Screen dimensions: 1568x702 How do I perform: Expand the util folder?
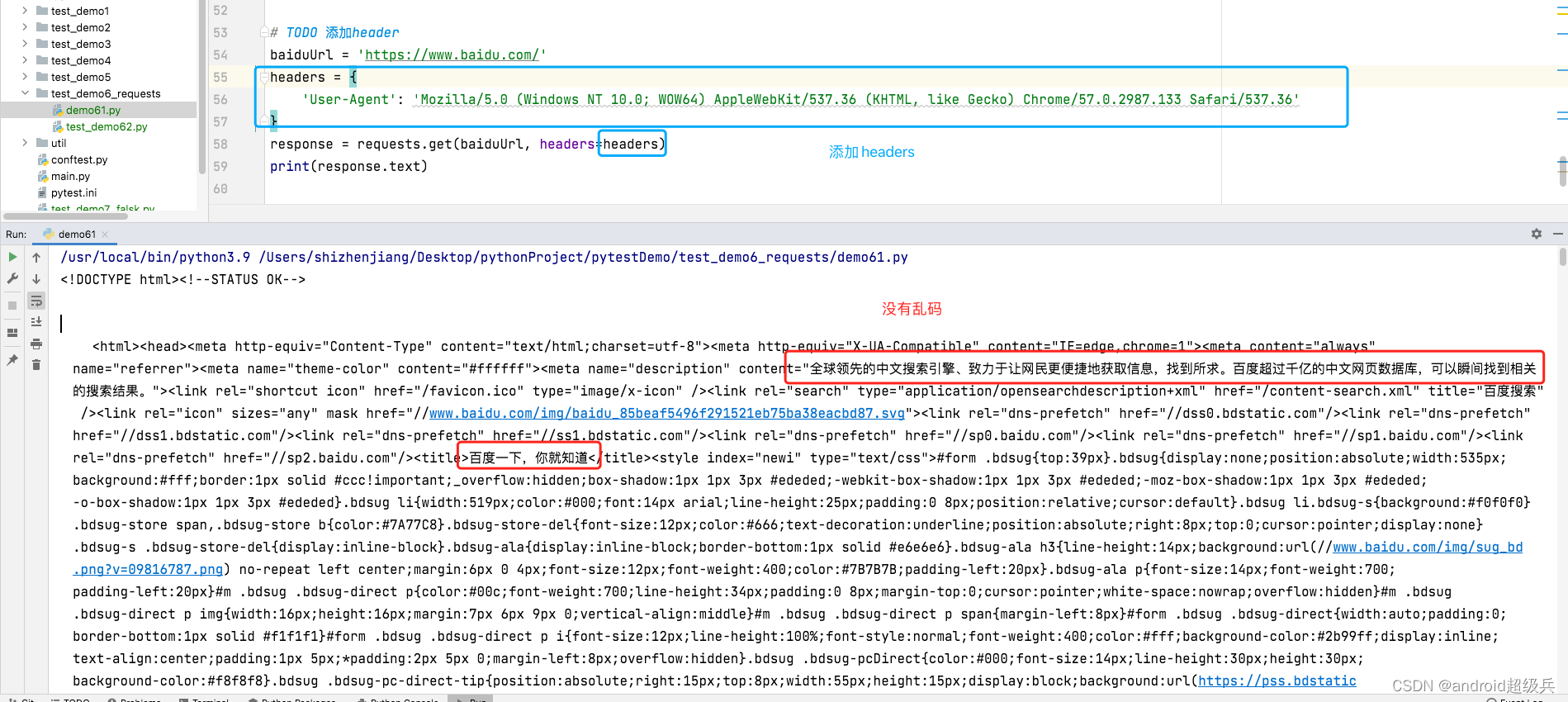click(25, 143)
